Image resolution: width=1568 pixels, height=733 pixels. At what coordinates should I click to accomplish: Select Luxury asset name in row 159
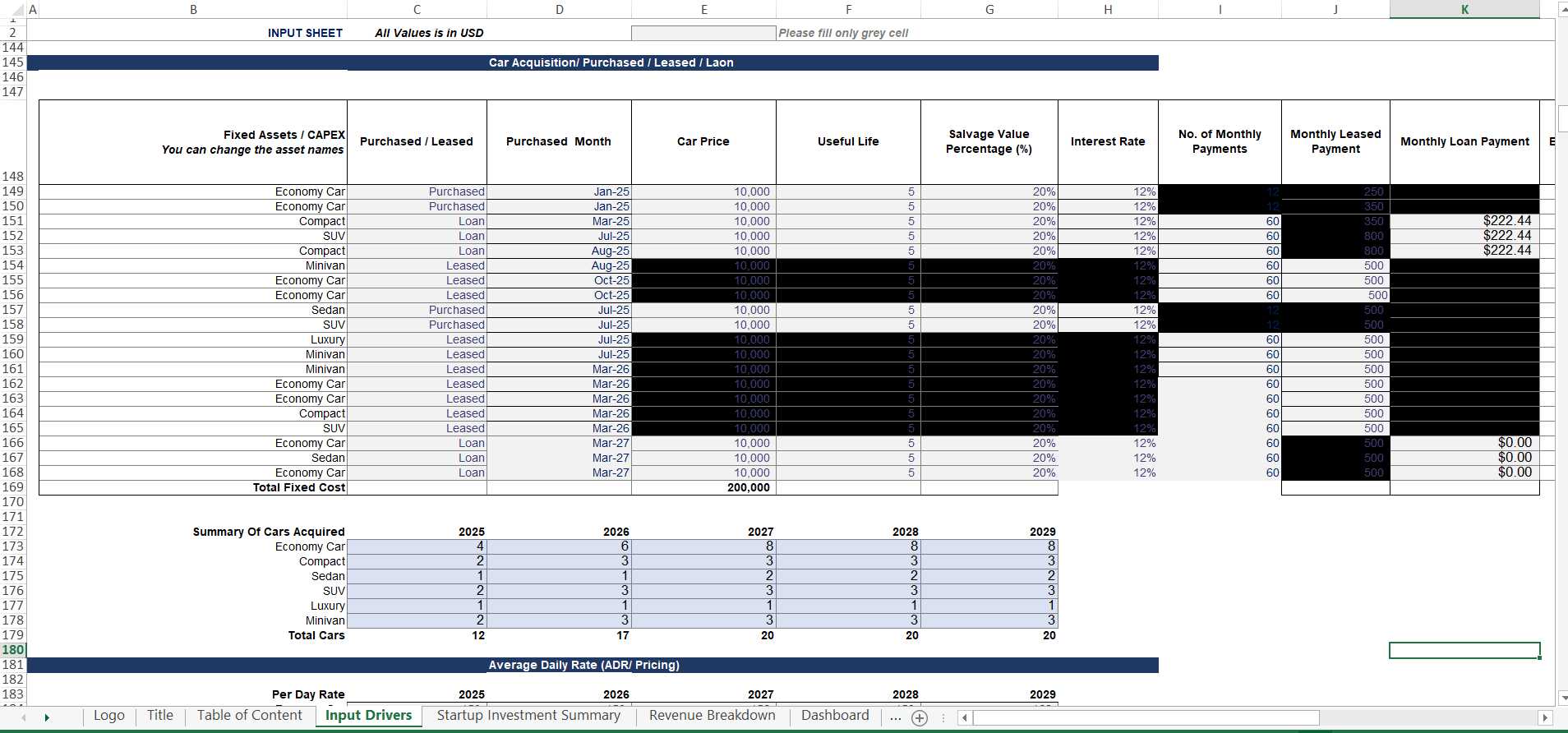(193, 339)
